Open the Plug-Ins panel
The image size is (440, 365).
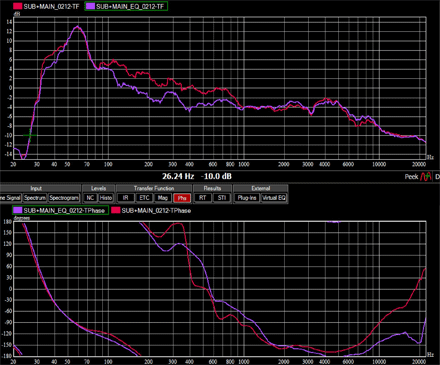point(247,198)
